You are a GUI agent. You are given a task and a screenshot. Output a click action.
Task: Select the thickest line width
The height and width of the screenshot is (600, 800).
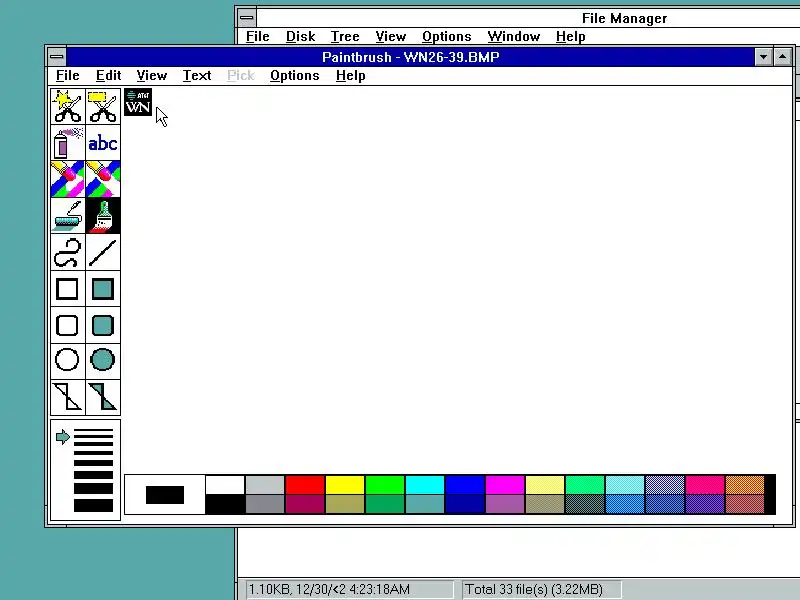pyautogui.click(x=93, y=505)
